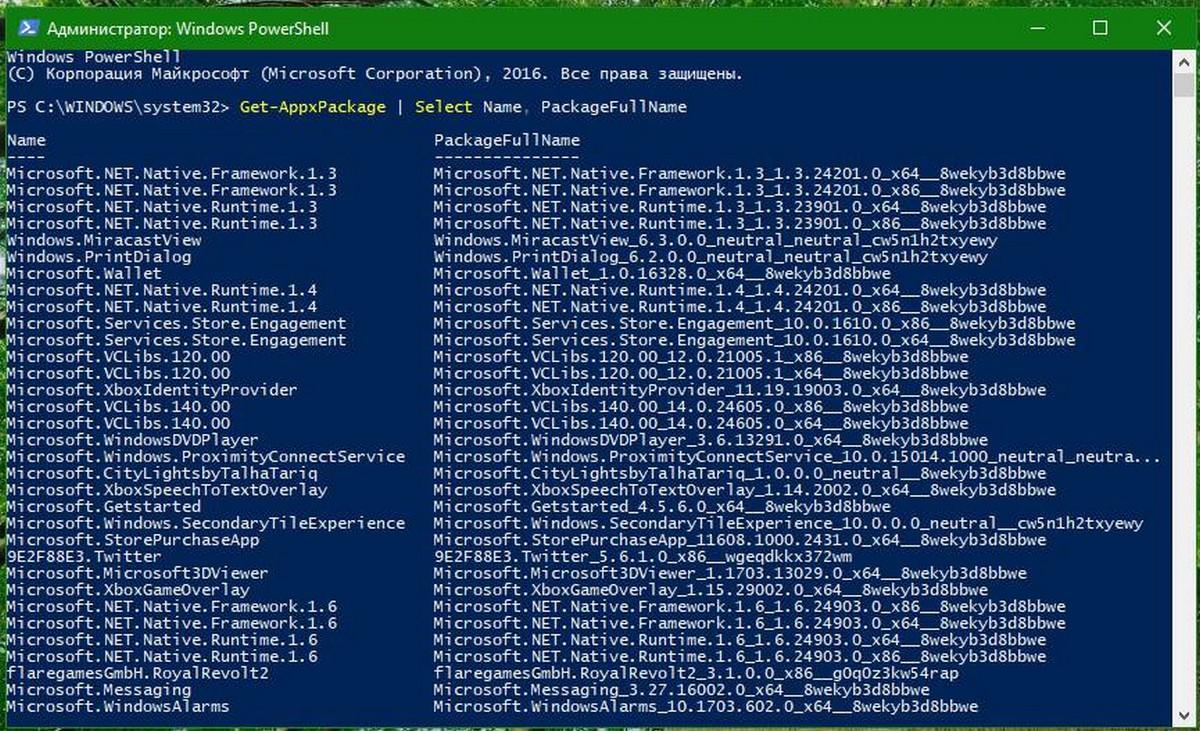Screen dimensions: 1200x731
Task: Click the XboxSpeechToTextOverlay_1.14.2002.0 full name
Action: [745, 490]
